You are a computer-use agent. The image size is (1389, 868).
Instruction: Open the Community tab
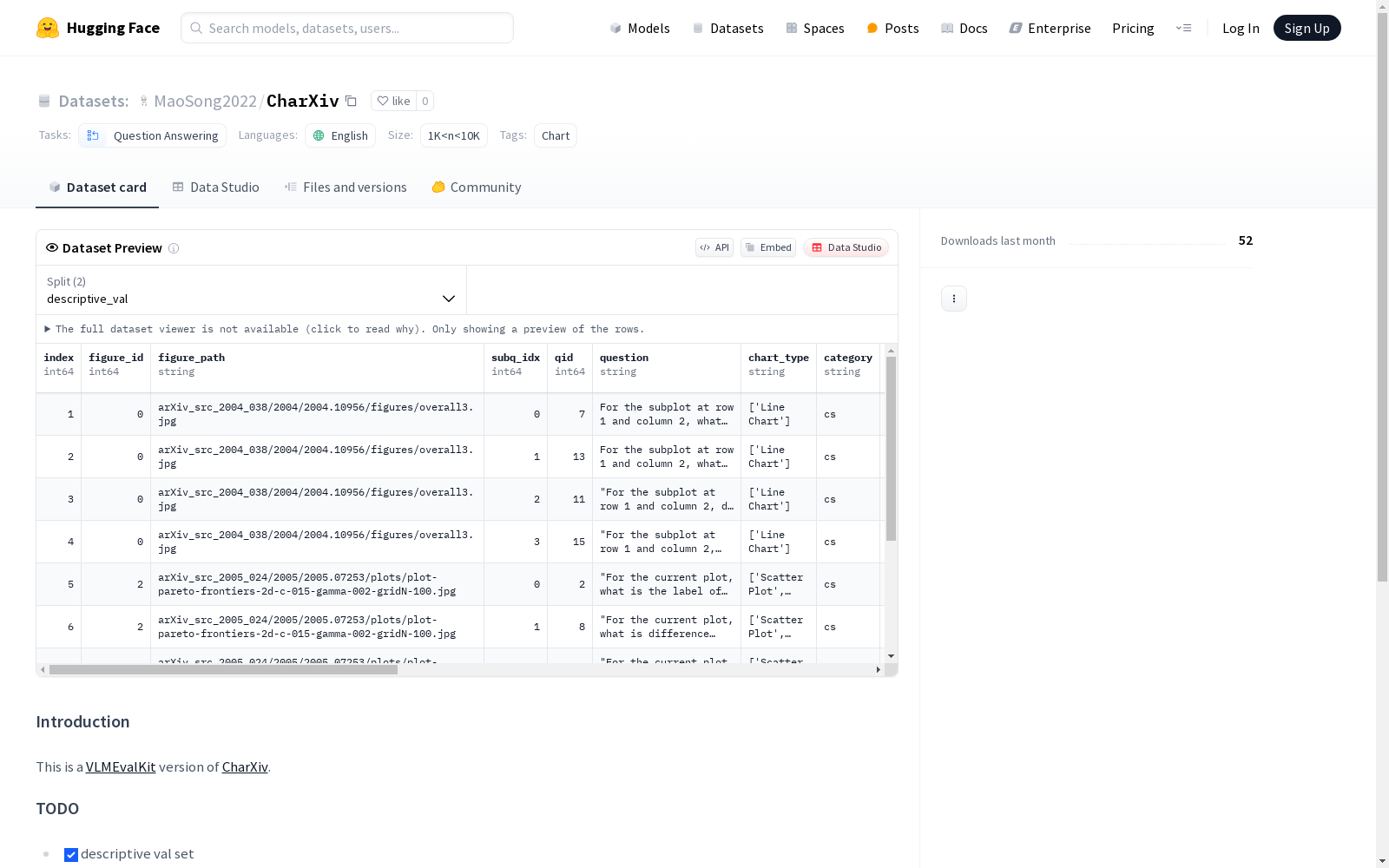tap(477, 187)
